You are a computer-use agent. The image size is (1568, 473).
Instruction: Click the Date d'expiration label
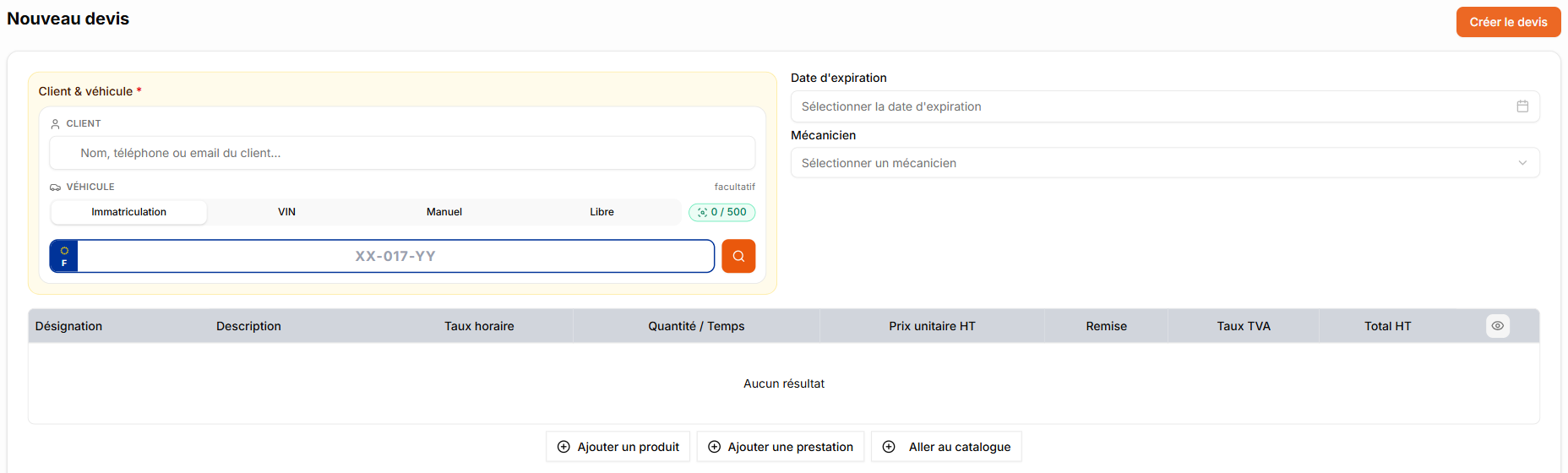[839, 78]
